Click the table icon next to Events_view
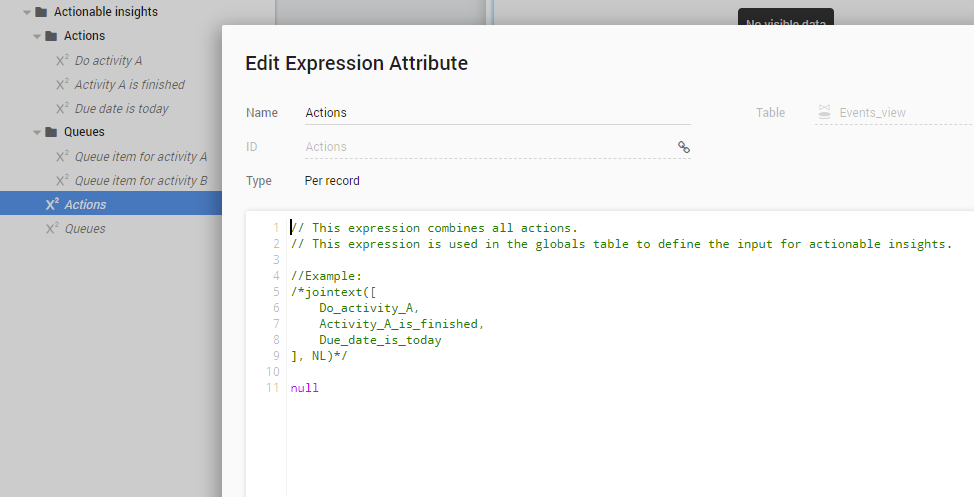974x497 pixels. [824, 113]
